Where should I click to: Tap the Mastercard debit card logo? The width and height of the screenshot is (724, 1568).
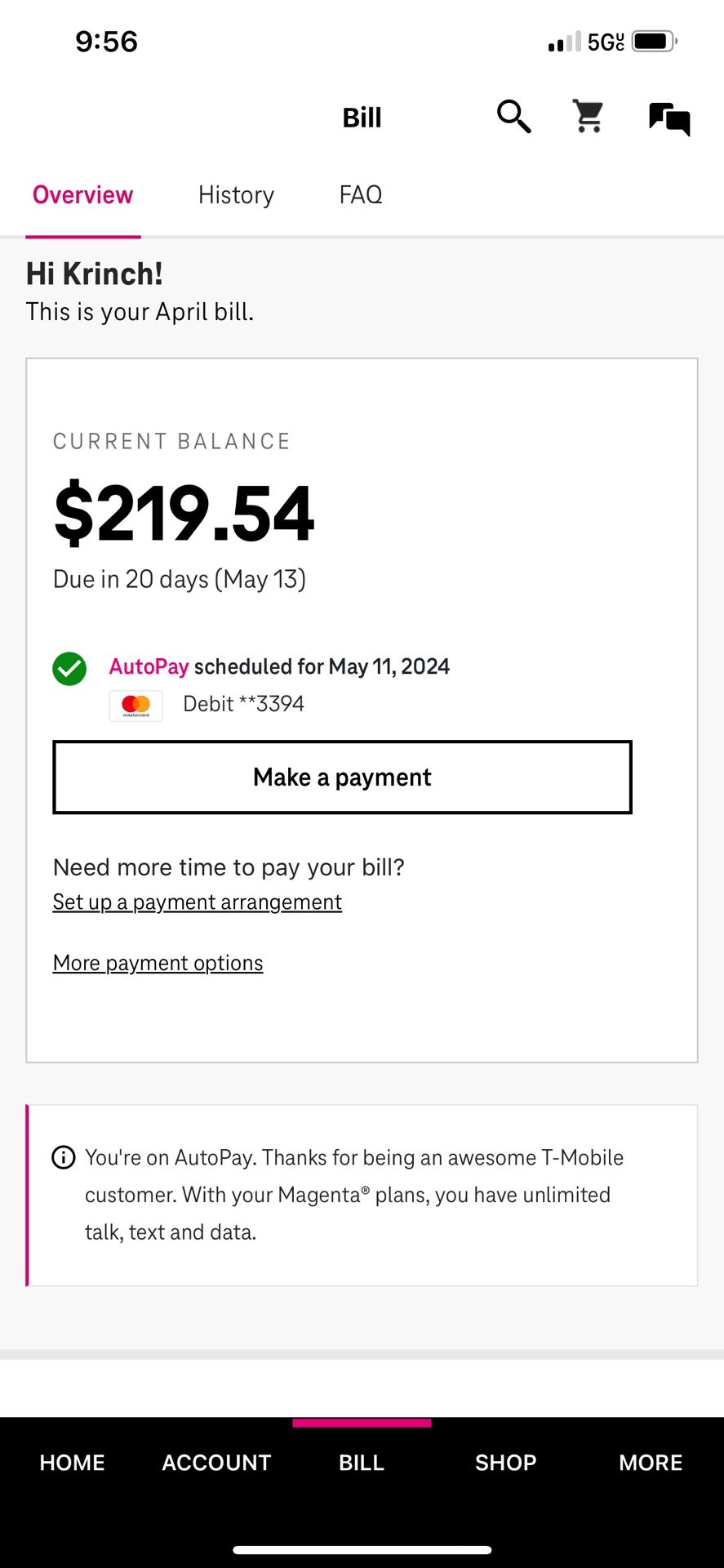click(x=136, y=706)
